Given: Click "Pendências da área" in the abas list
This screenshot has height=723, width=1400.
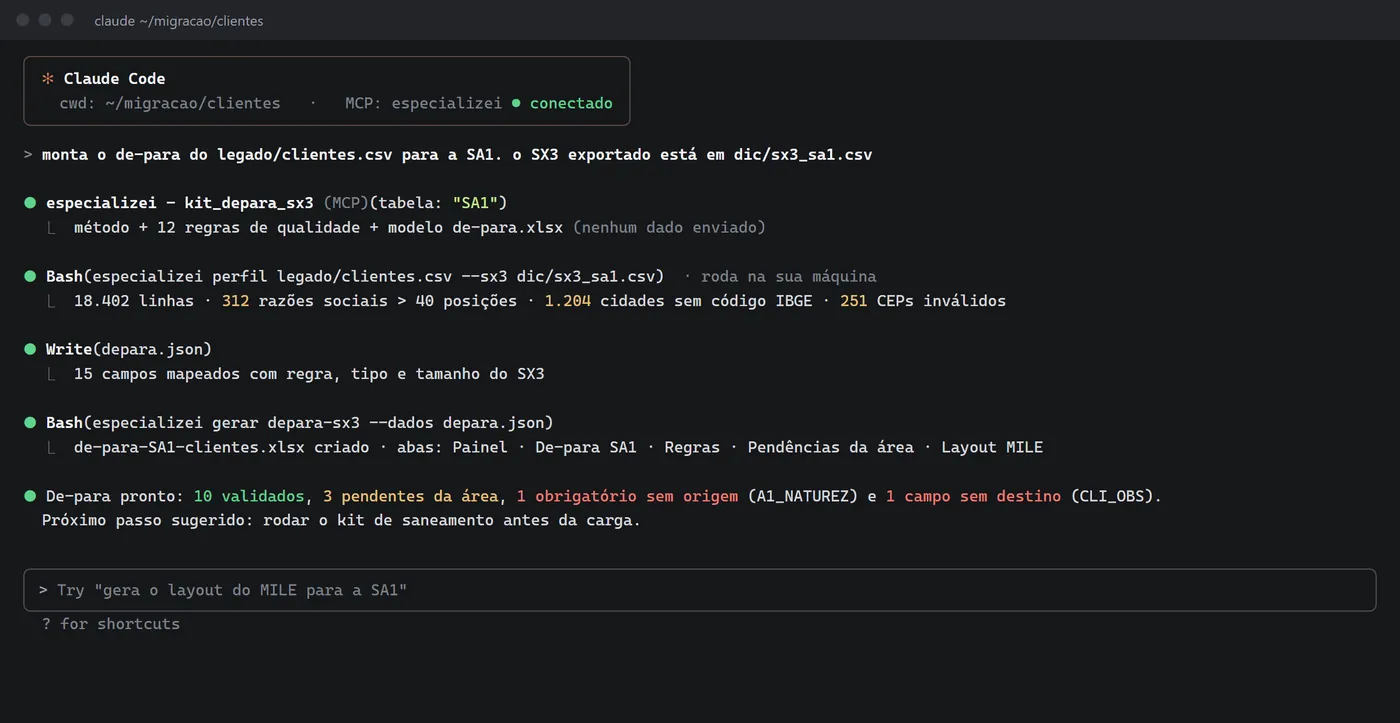Looking at the screenshot, I should pyautogui.click(x=831, y=447).
